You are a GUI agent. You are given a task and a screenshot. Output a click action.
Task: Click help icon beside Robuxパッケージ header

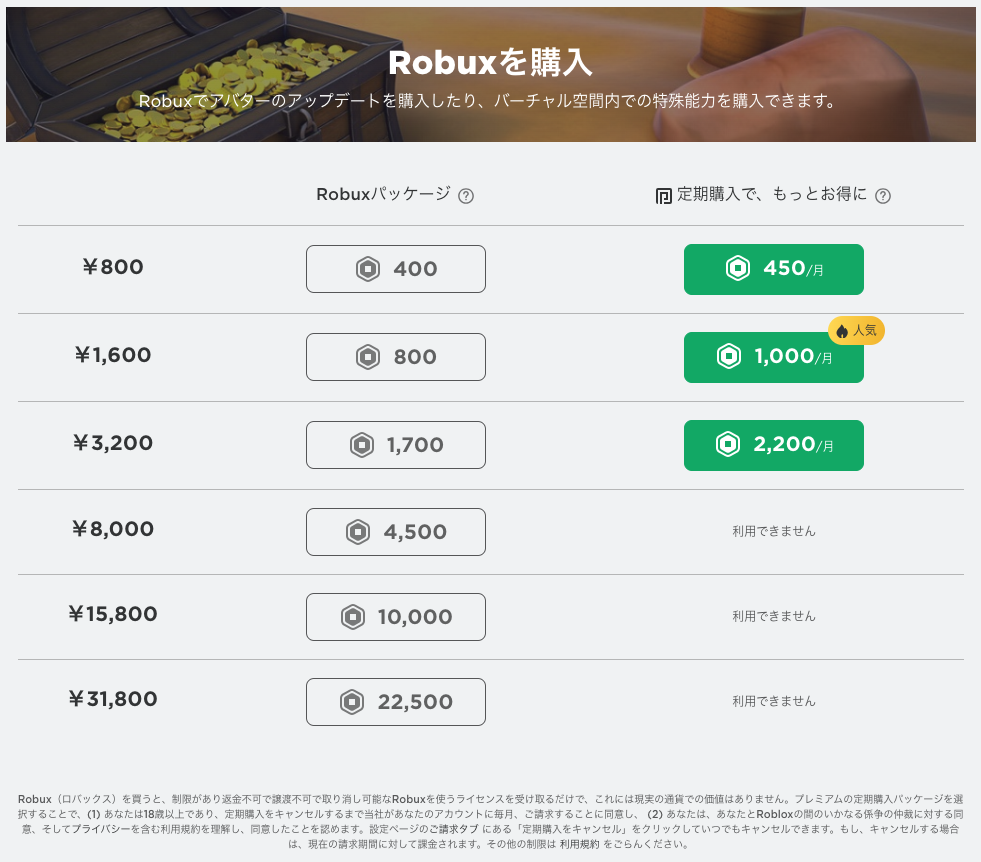click(x=465, y=196)
